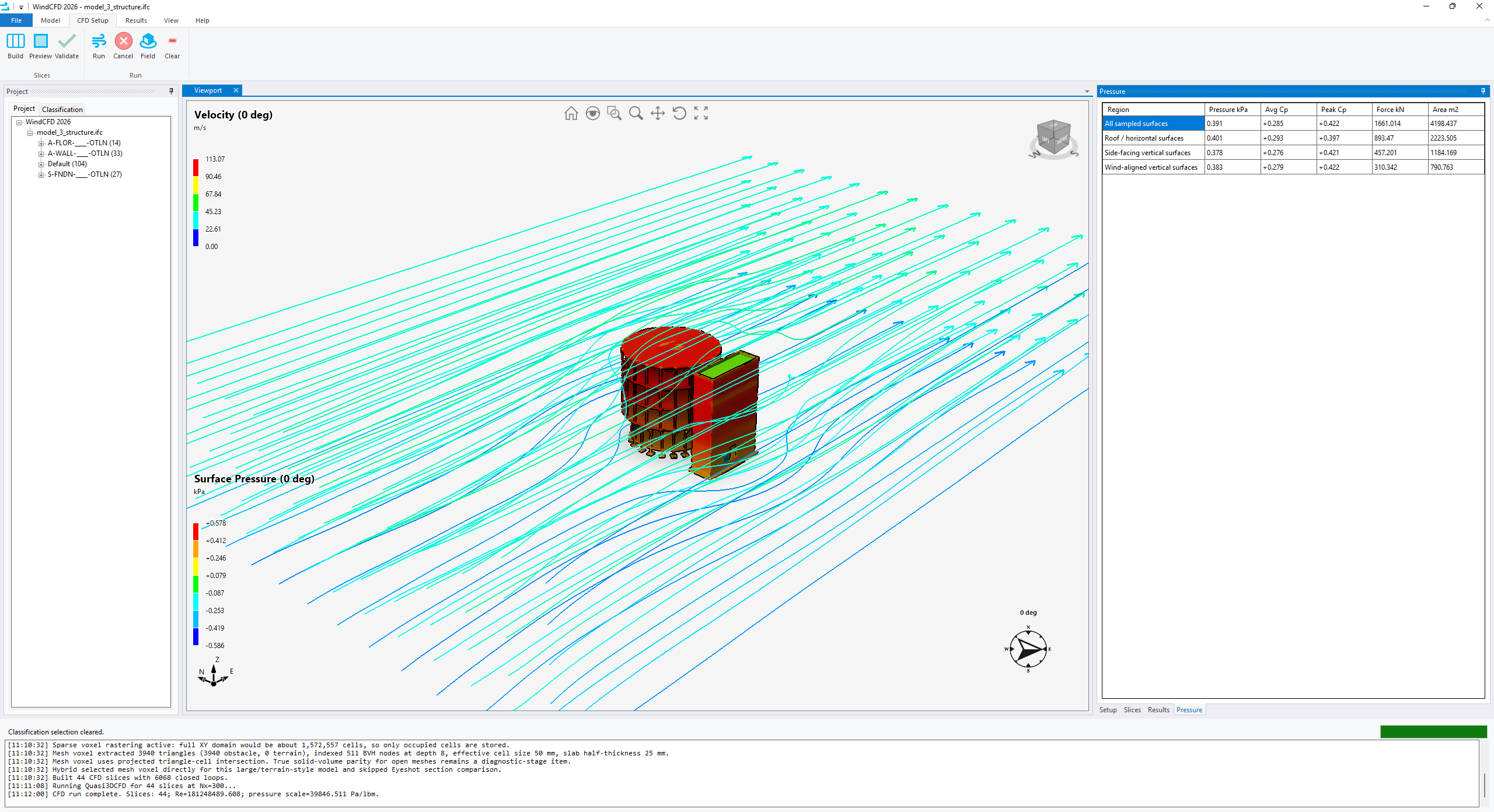Sort by the Peak Cp column header
The height and width of the screenshot is (812, 1494).
coord(1344,109)
